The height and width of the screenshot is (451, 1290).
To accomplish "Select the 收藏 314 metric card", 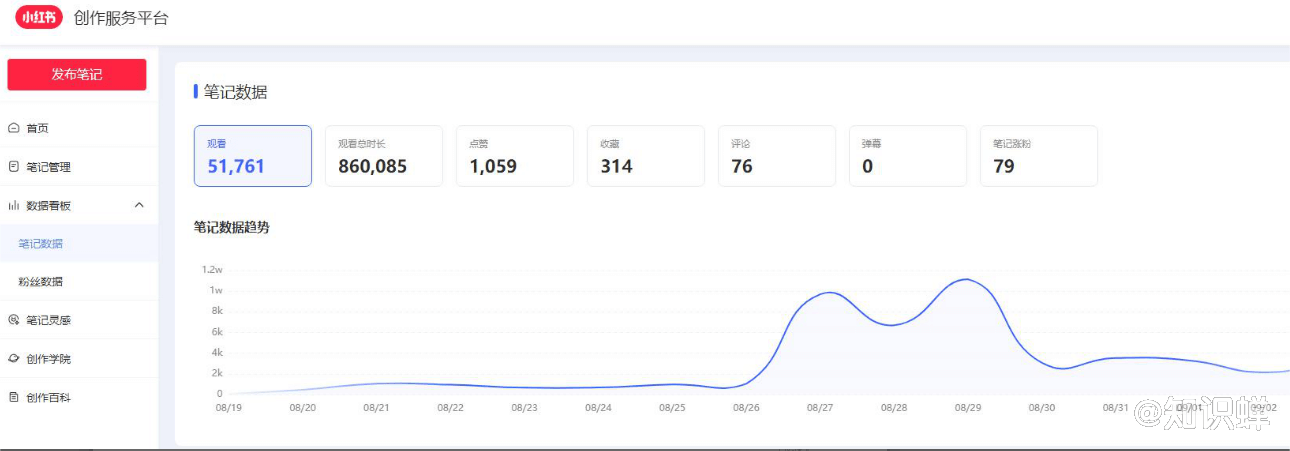I will tap(645, 156).
